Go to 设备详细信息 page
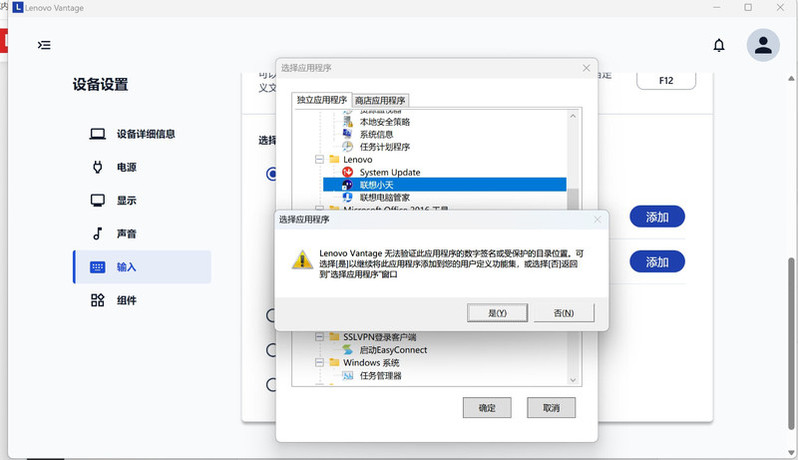Screen dimensions: 798x460 point(142,134)
